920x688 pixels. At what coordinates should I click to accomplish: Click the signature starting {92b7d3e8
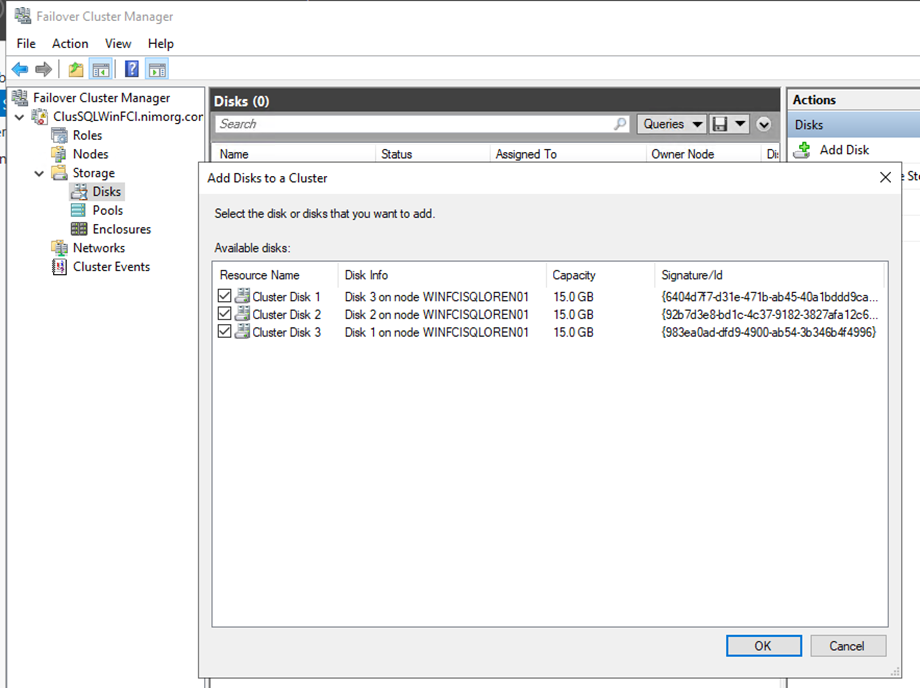(x=769, y=314)
